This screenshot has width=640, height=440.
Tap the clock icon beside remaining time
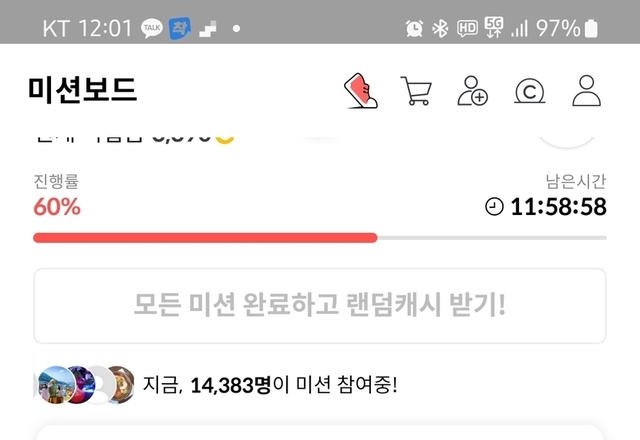494,207
